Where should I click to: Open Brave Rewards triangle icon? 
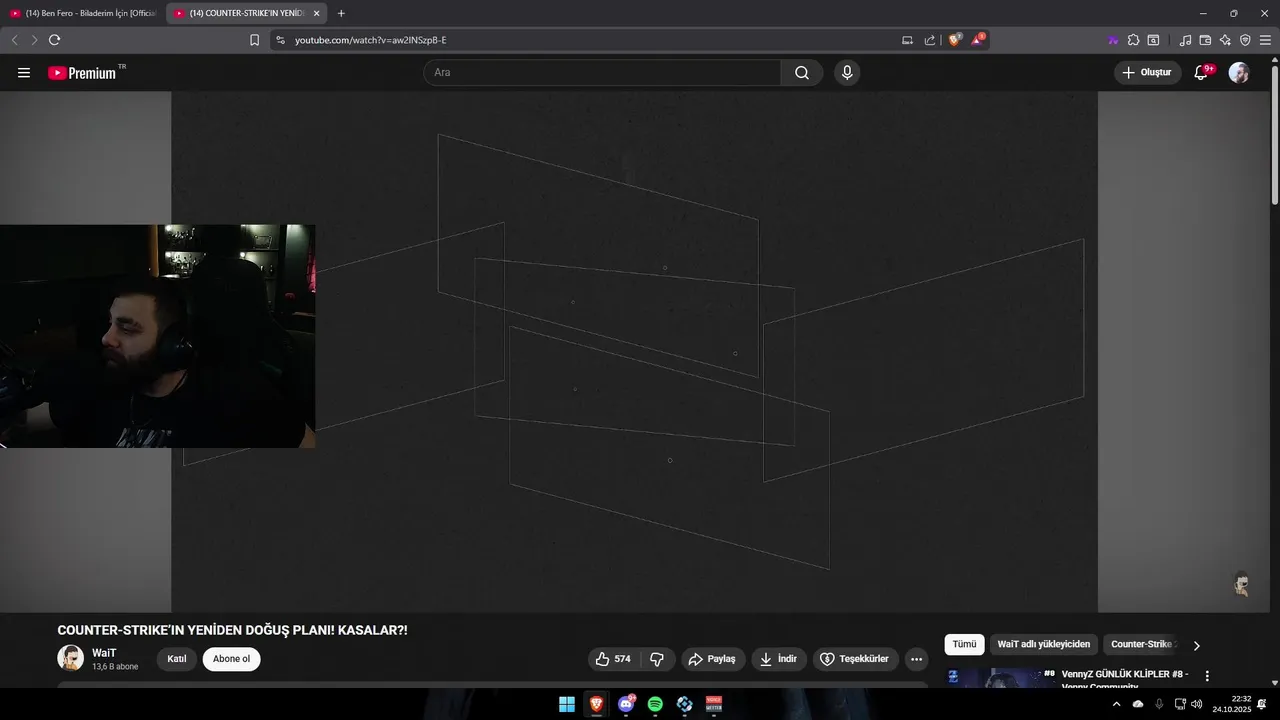[978, 40]
